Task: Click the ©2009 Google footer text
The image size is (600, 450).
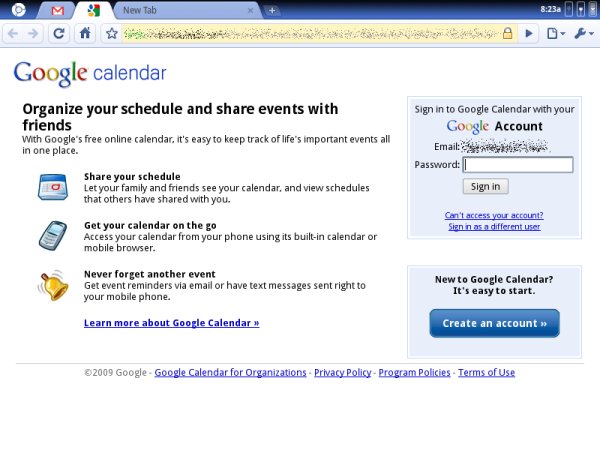Action: click(x=115, y=372)
